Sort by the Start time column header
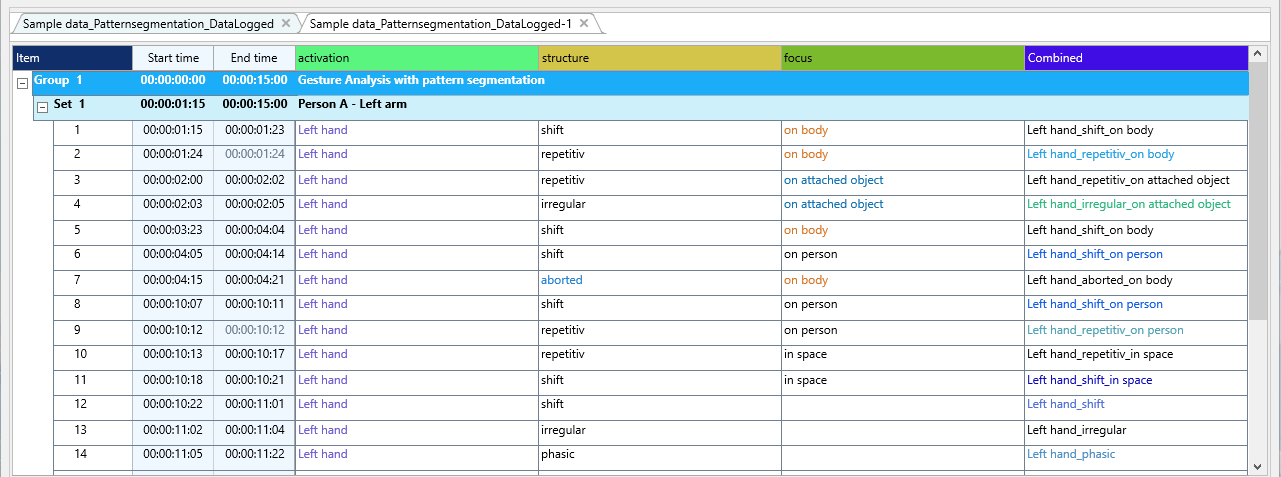The image size is (1281, 477). tap(173, 58)
